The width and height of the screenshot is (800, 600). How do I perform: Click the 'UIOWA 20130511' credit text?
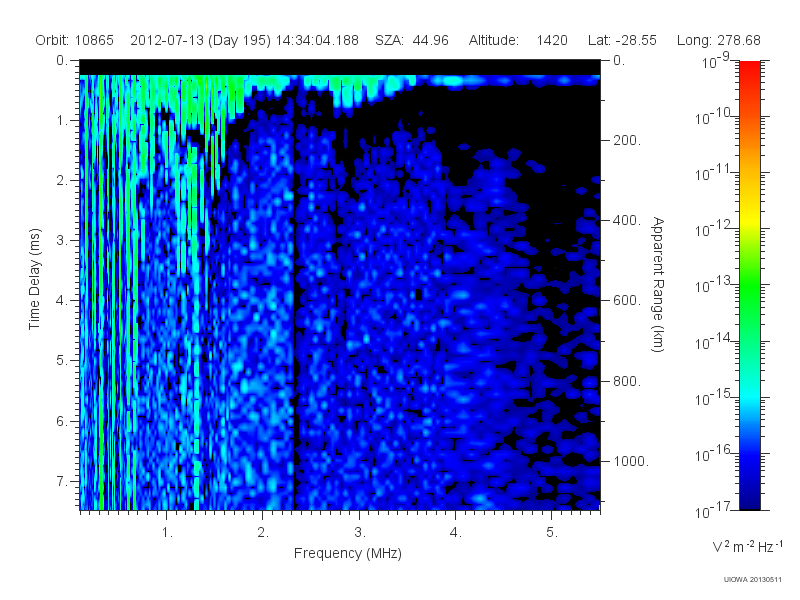click(752, 579)
